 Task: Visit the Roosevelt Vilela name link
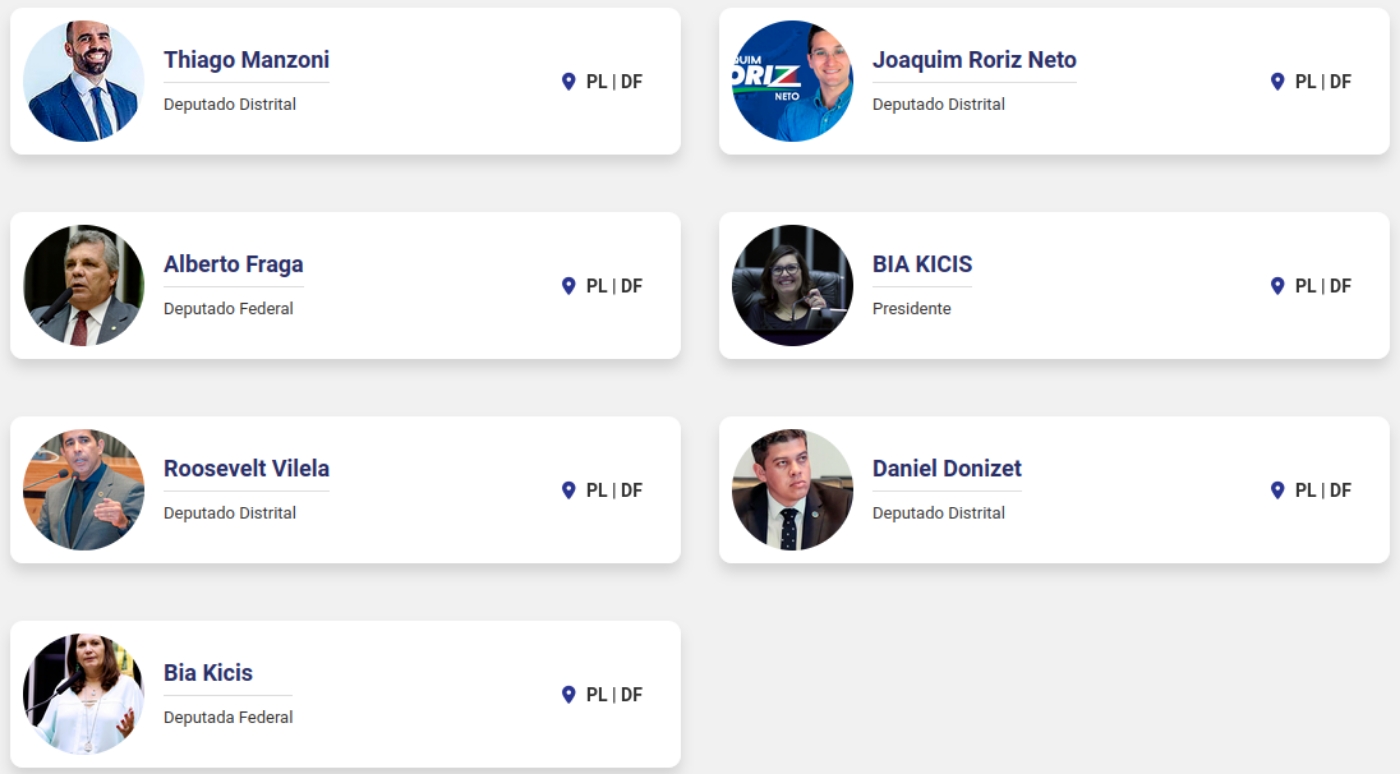click(246, 468)
